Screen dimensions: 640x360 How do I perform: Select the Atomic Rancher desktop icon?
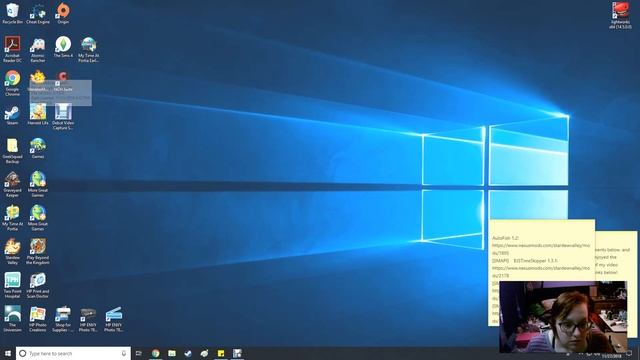[38, 49]
